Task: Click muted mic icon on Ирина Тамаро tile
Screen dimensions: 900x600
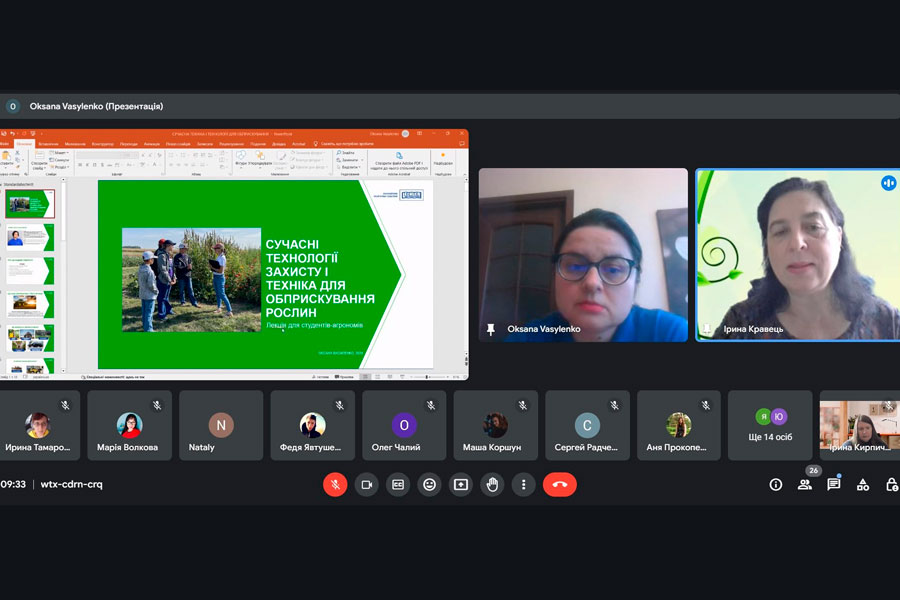Action: pos(65,405)
